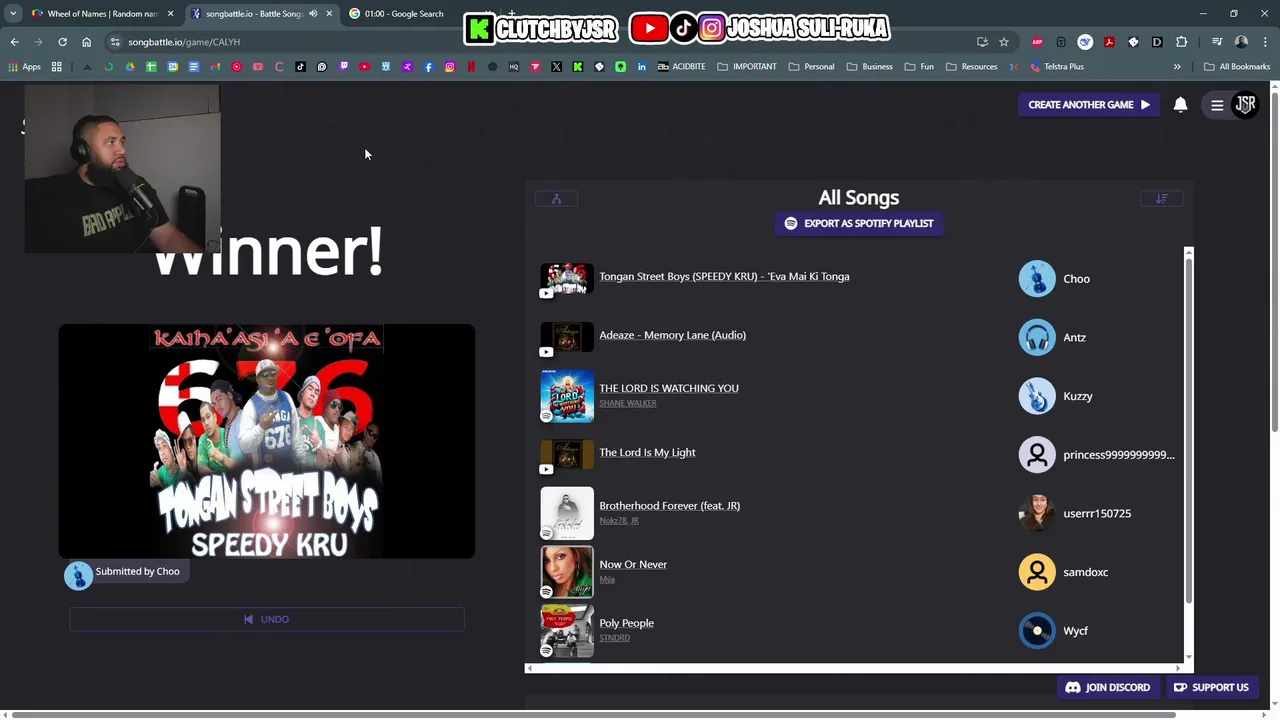Click the Tongan Street Boys song thumbnail in list
The width and height of the screenshot is (1280, 720).
click(567, 279)
